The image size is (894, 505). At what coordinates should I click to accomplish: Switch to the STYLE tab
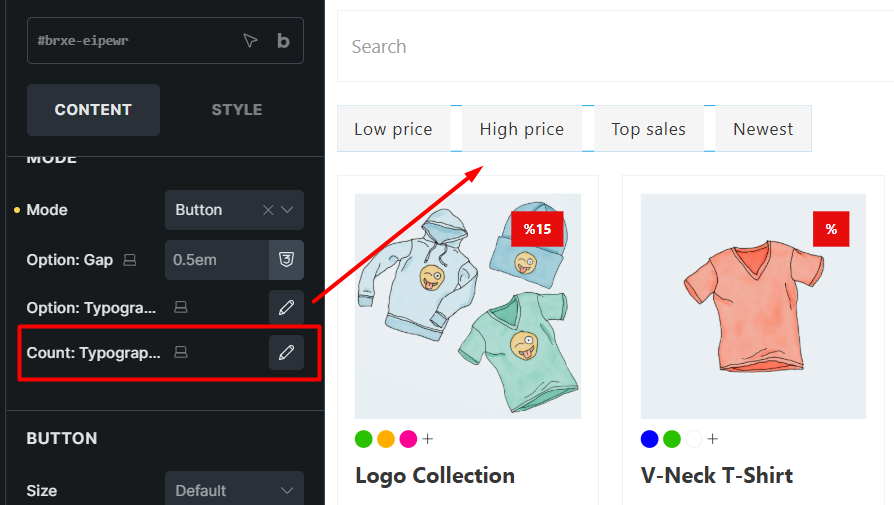tap(237, 110)
